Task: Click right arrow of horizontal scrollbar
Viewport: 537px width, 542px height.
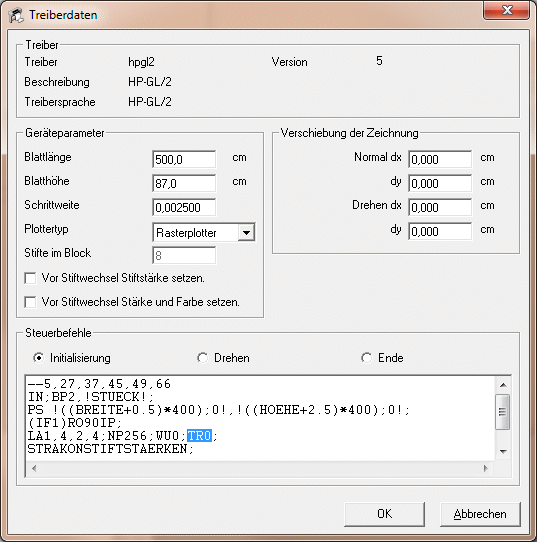Action: coord(486,468)
